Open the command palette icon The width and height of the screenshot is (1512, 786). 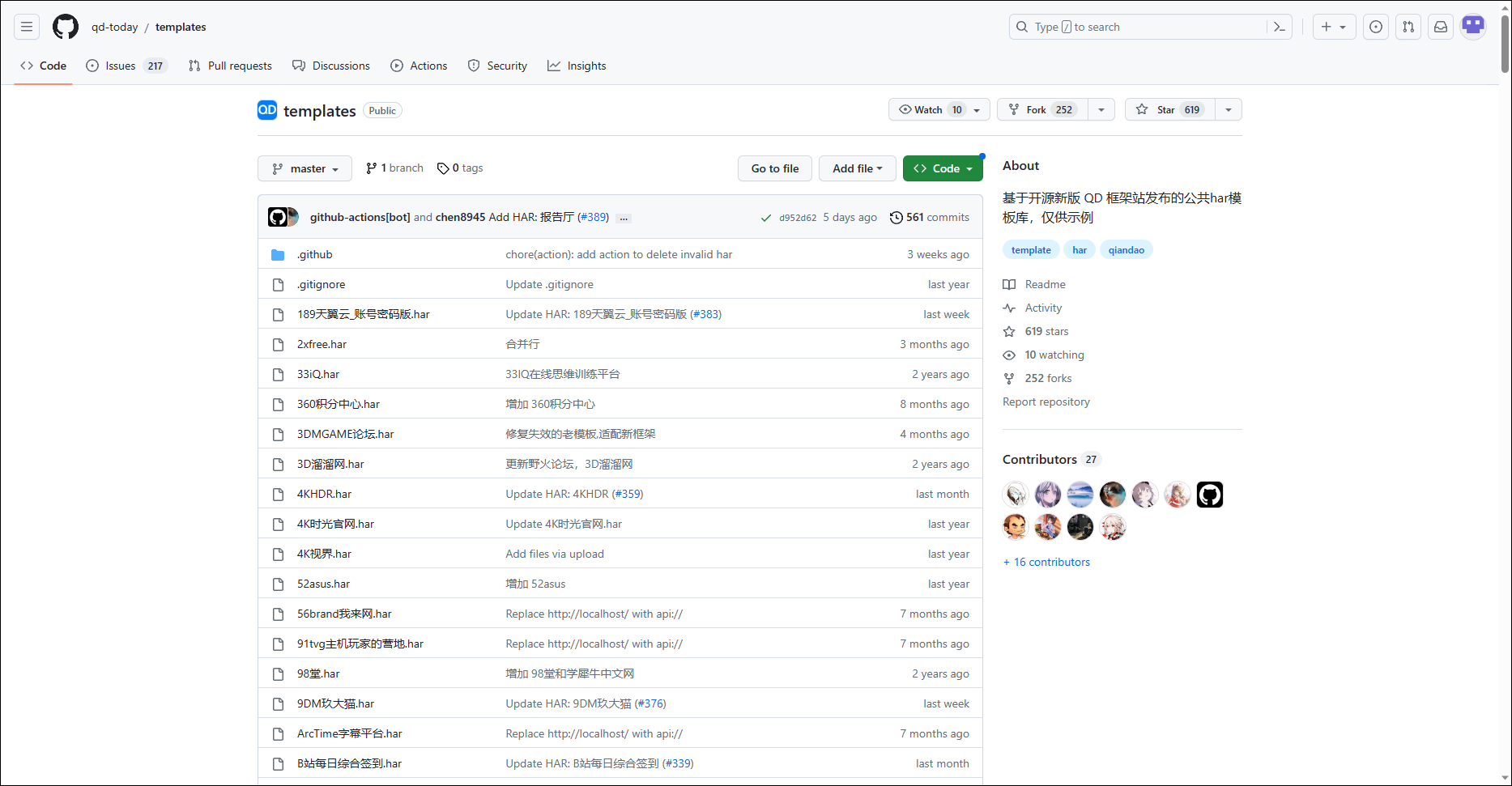[x=1280, y=27]
